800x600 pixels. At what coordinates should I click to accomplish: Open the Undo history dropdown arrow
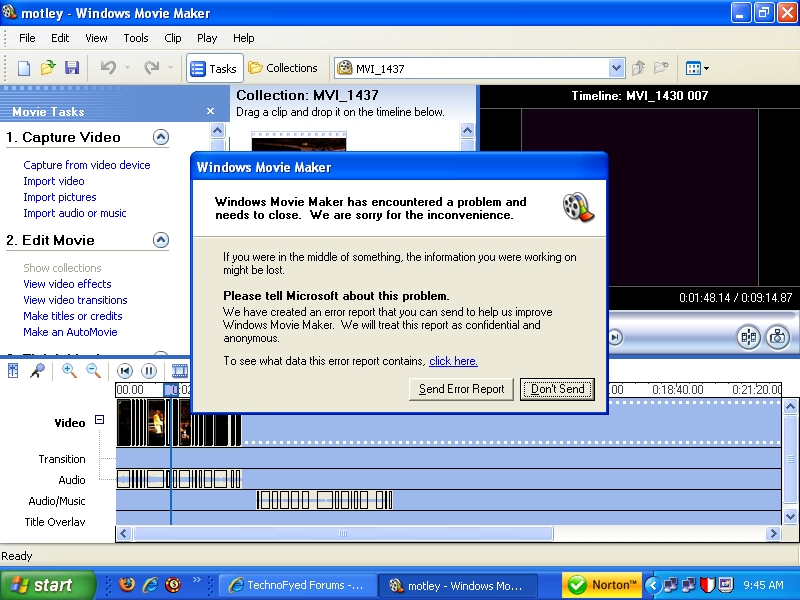(128, 67)
